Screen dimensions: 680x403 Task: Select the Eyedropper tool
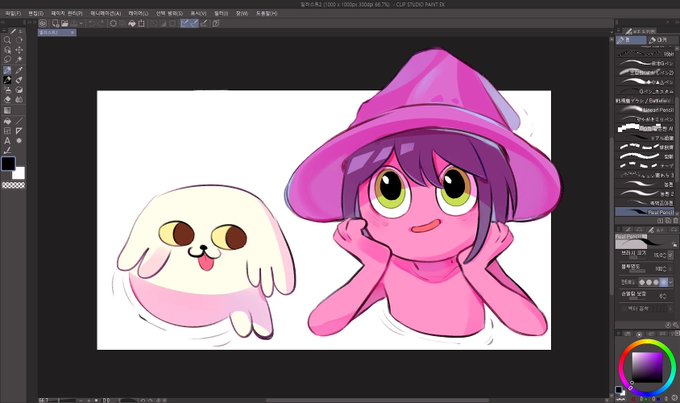[19, 70]
